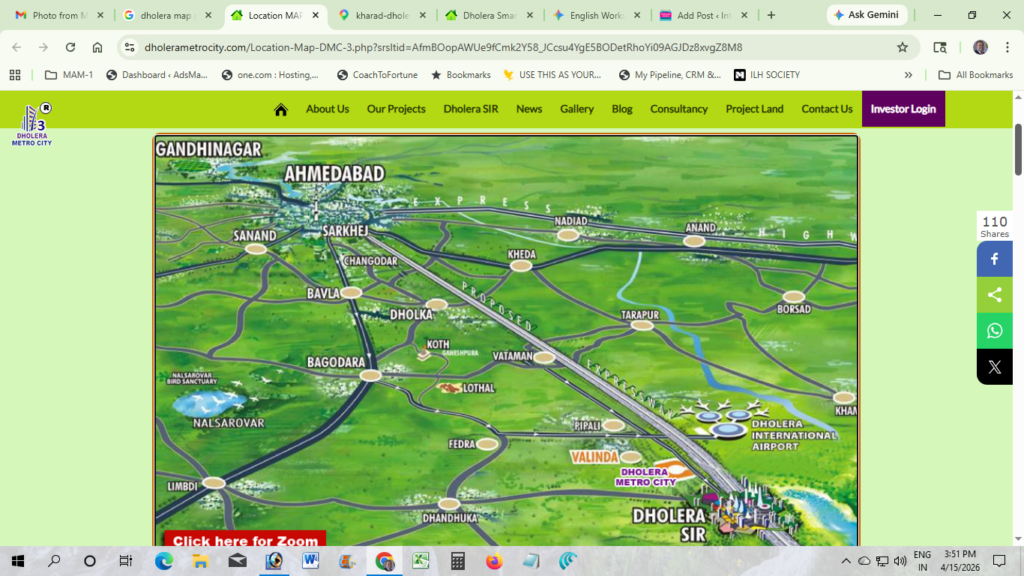1024x576 pixels.
Task: Bookmark this page with star icon
Action: [903, 47]
